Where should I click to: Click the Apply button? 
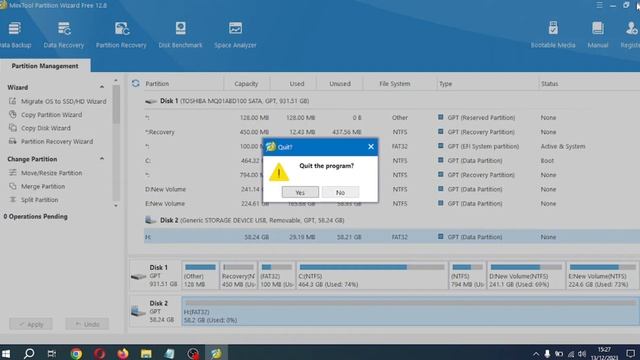[x=31, y=324]
